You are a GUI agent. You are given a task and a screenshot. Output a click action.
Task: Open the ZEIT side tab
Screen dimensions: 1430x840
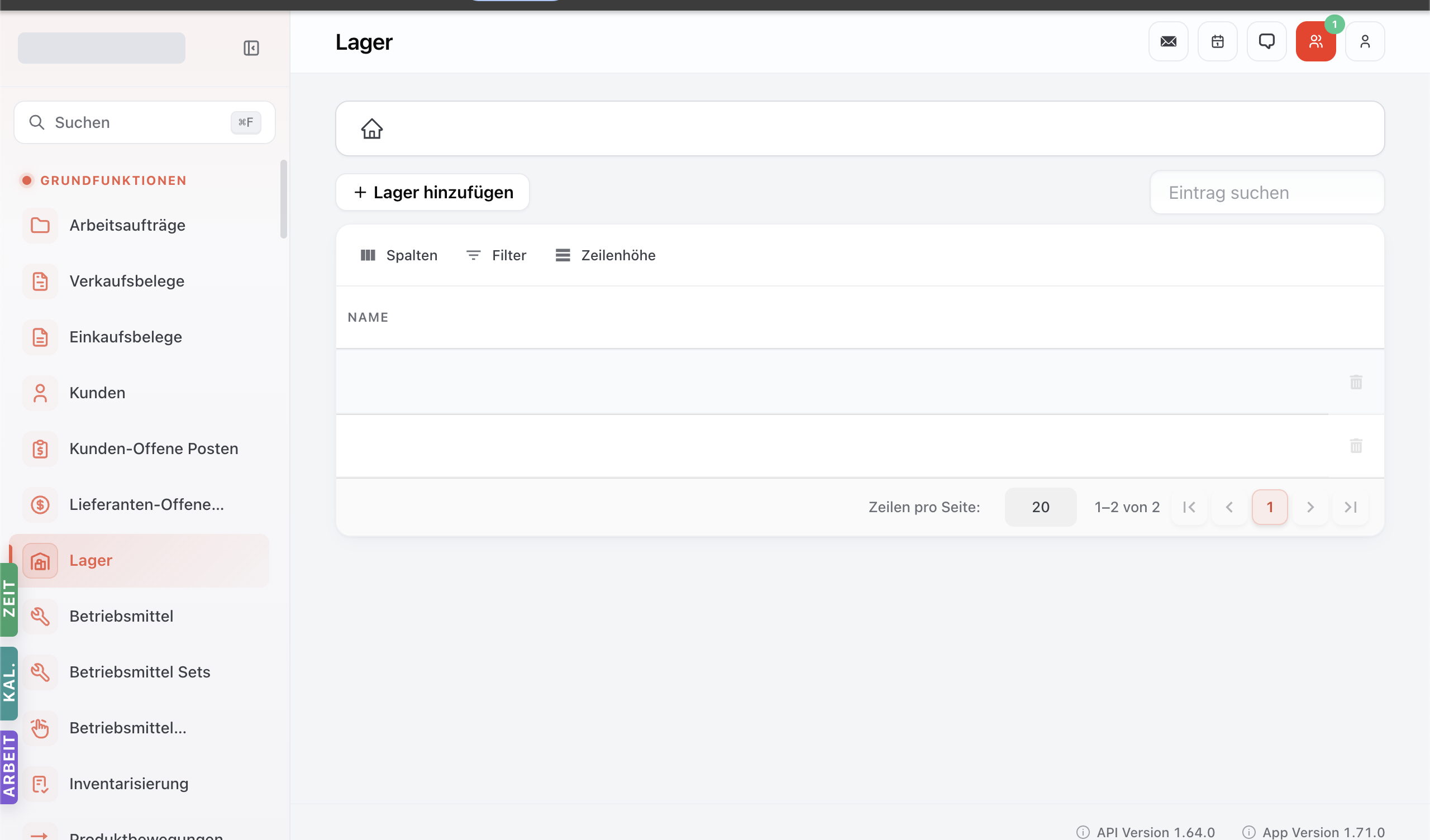point(8,599)
